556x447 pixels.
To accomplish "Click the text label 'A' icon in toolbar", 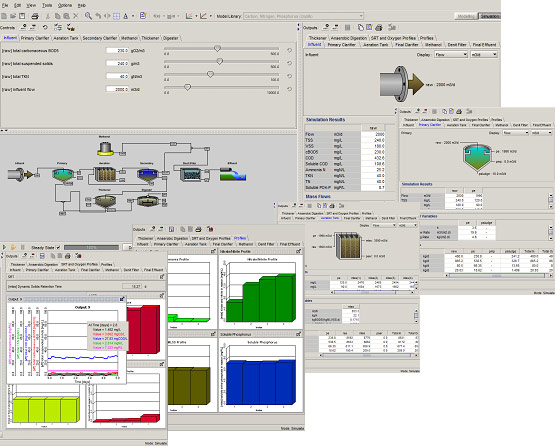I will pos(126,16).
